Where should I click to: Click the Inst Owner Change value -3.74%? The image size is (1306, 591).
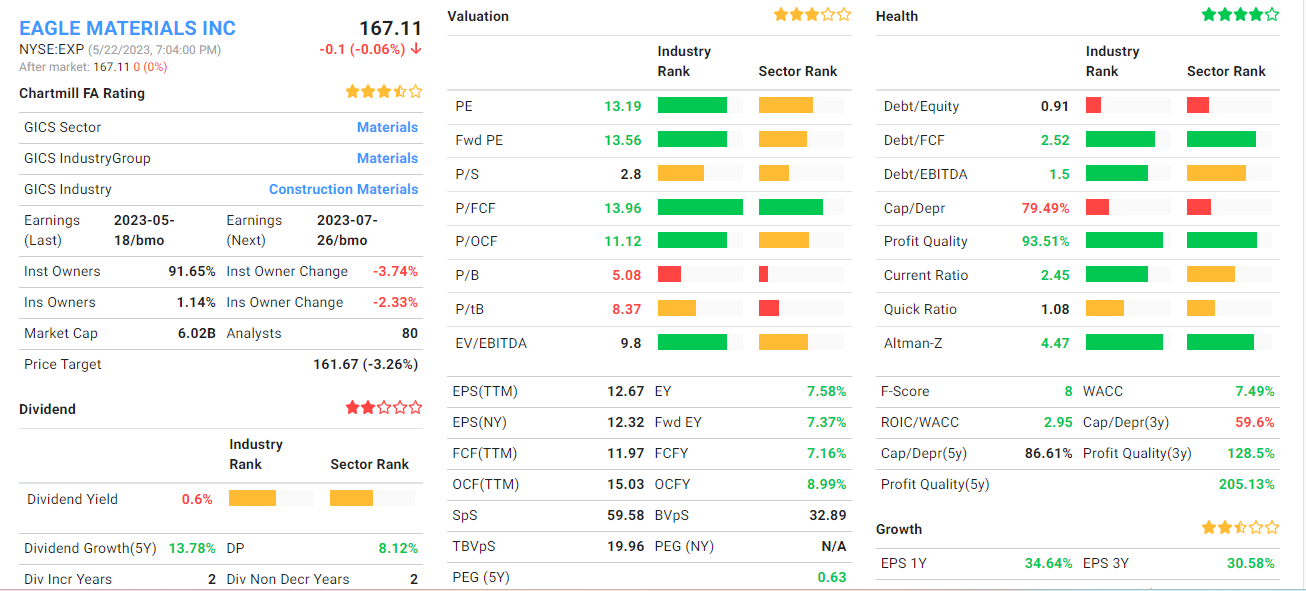pos(396,271)
